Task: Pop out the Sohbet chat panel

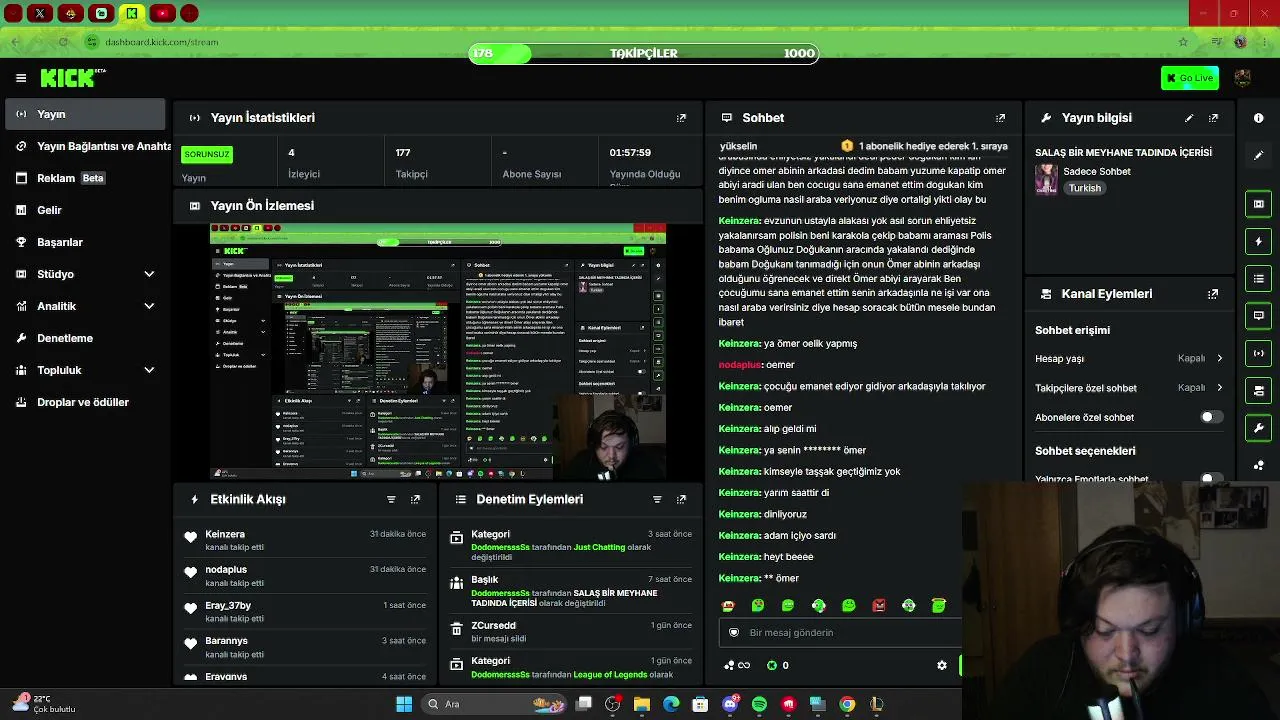Action: (1000, 118)
